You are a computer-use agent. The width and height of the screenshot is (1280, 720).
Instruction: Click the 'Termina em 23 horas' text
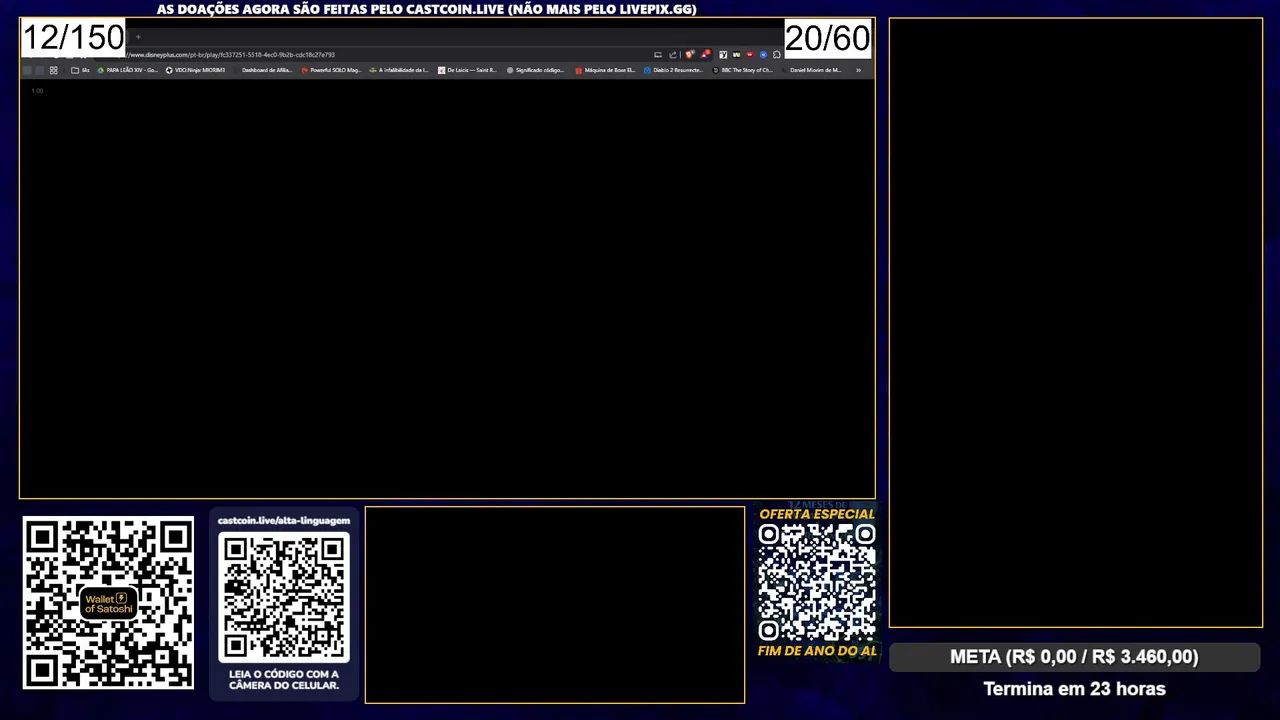[x=1074, y=689]
